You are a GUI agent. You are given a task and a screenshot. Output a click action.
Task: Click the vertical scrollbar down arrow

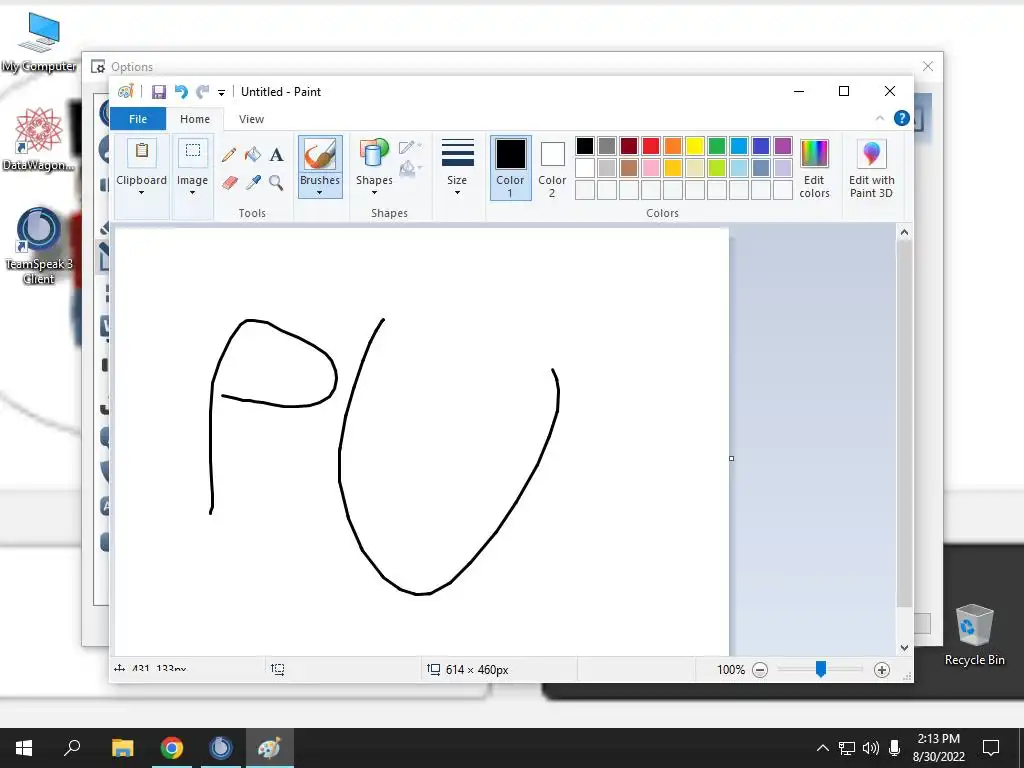(904, 648)
